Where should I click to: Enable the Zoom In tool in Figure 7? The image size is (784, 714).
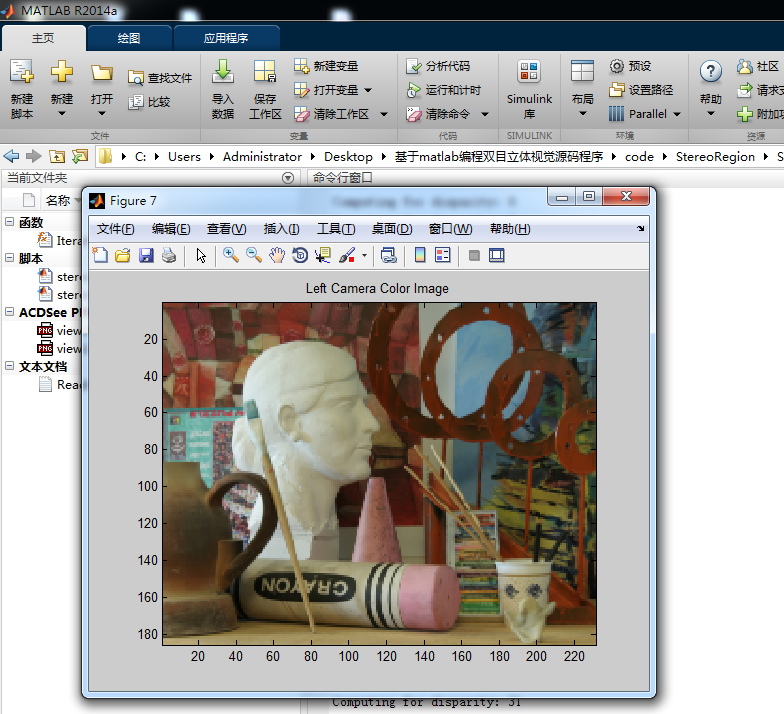[x=230, y=255]
